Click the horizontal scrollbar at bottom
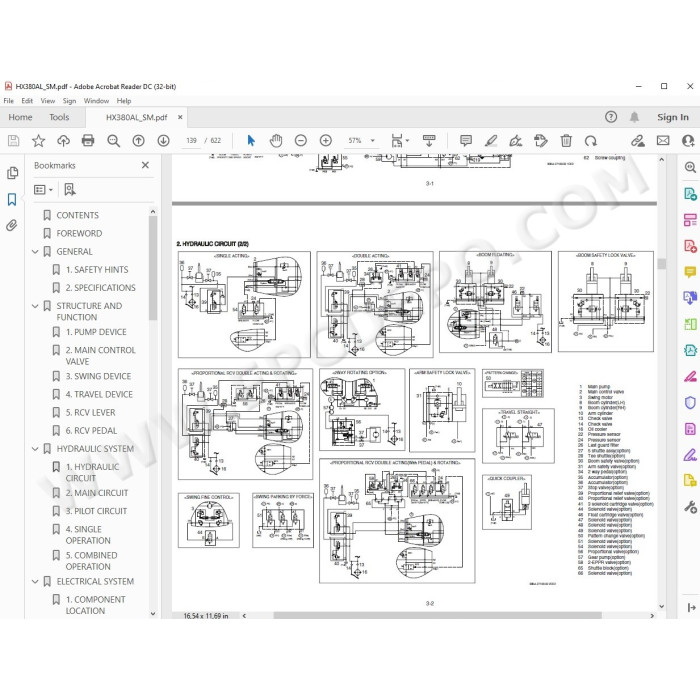Viewport: 700px width, 700px height. 438,616
